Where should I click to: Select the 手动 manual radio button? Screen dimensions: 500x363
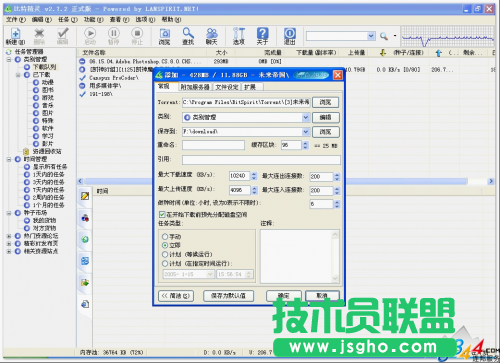click(165, 237)
